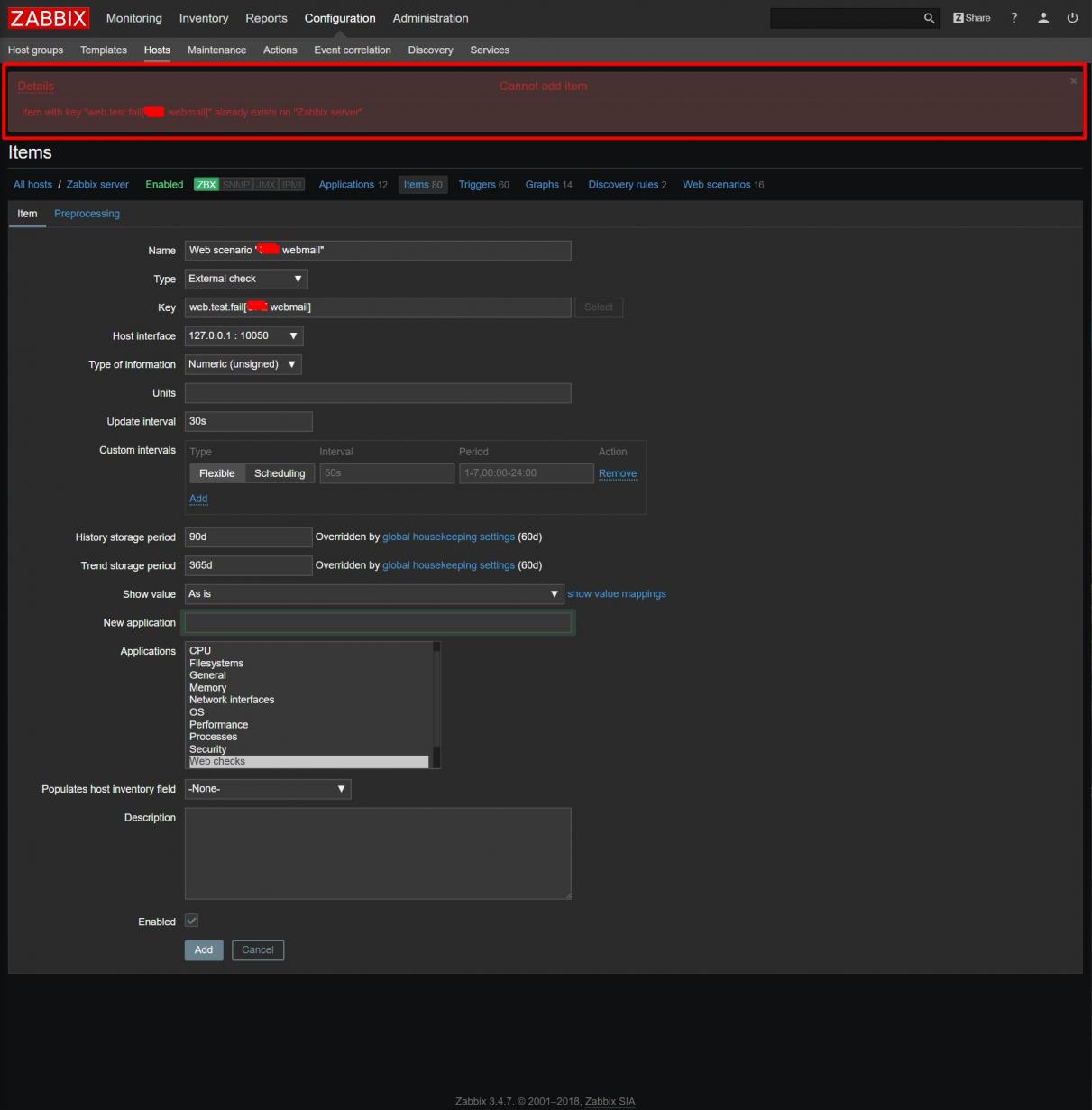Screen dimensions: 1092x1110
Task: Click the show value mappings link
Action: [x=616, y=594]
